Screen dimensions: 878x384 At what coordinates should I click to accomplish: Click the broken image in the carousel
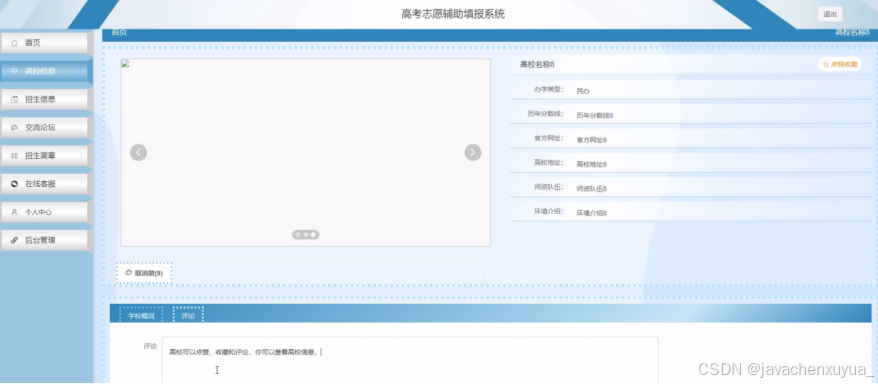(125, 63)
